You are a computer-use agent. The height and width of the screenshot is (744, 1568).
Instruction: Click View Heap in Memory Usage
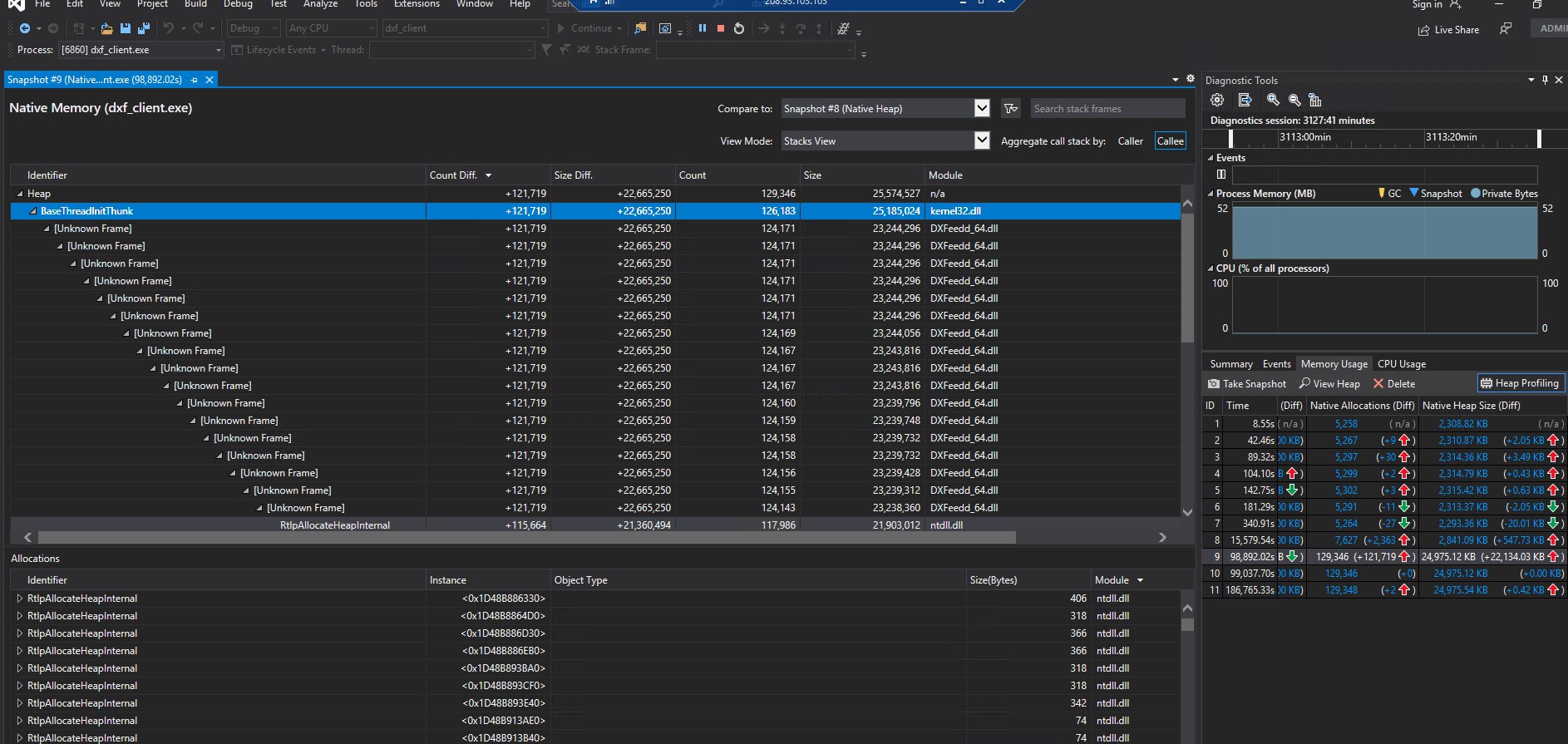pos(1329,384)
